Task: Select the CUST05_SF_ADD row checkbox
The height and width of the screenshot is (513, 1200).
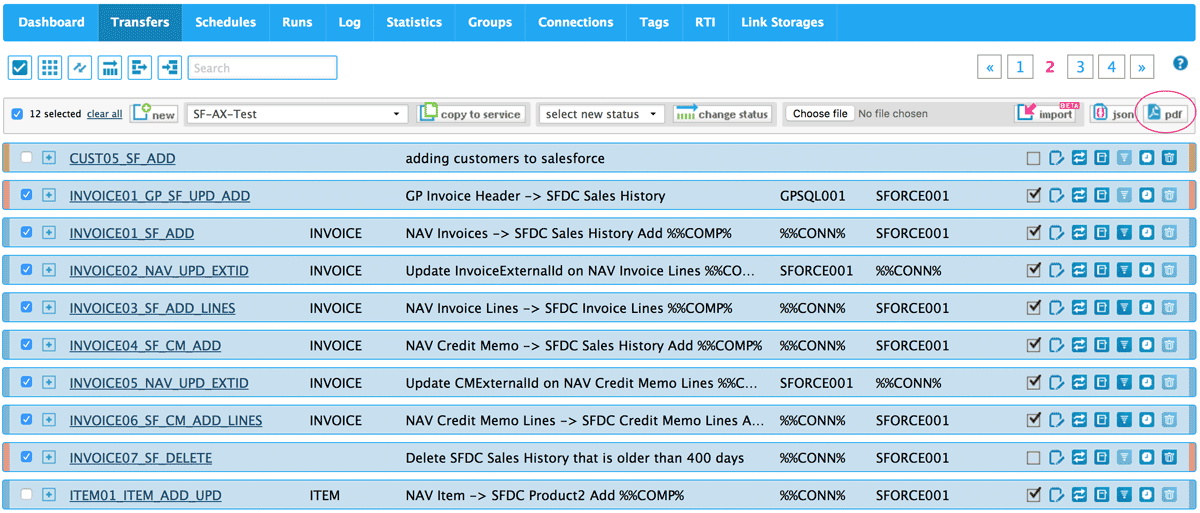Action: pyautogui.click(x=27, y=158)
